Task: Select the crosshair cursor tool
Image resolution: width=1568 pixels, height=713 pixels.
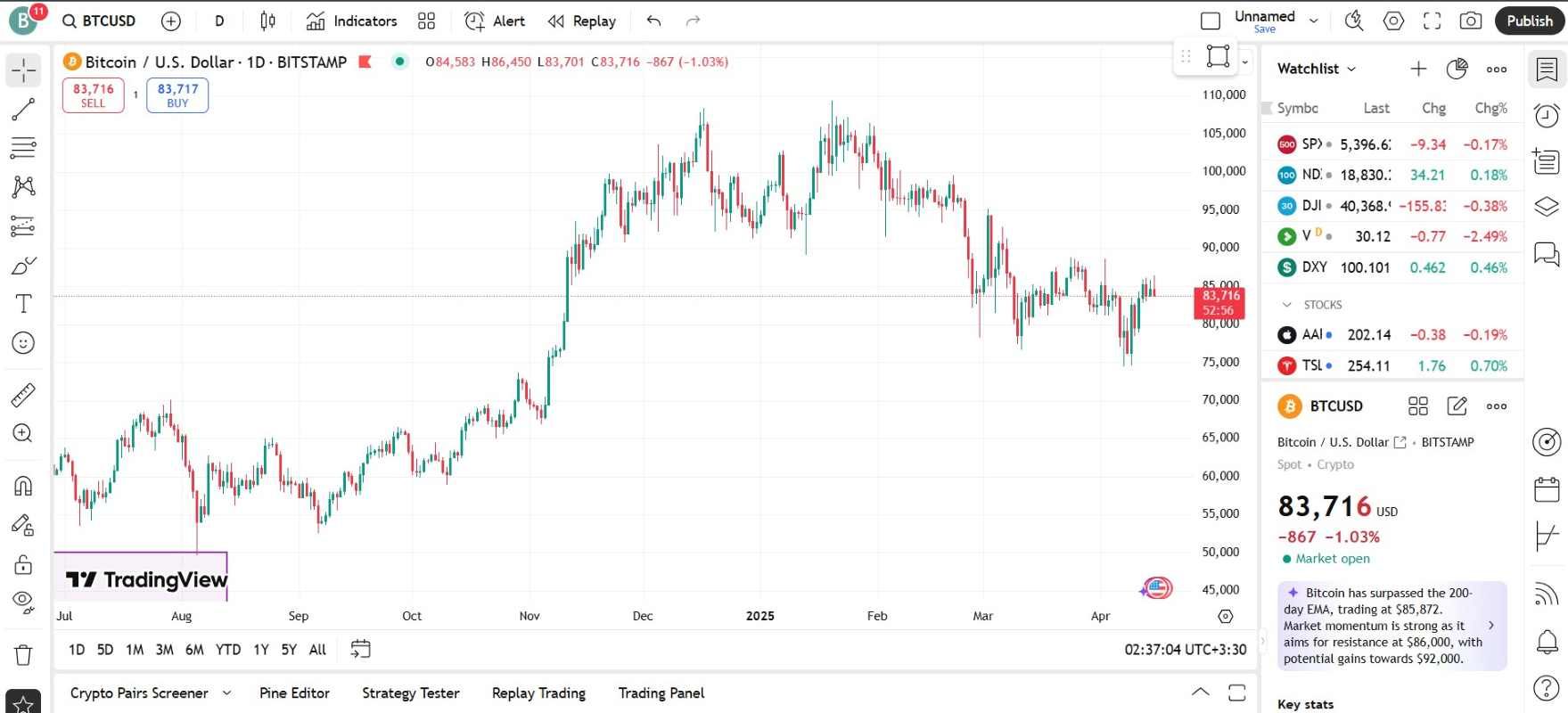Action: point(23,70)
